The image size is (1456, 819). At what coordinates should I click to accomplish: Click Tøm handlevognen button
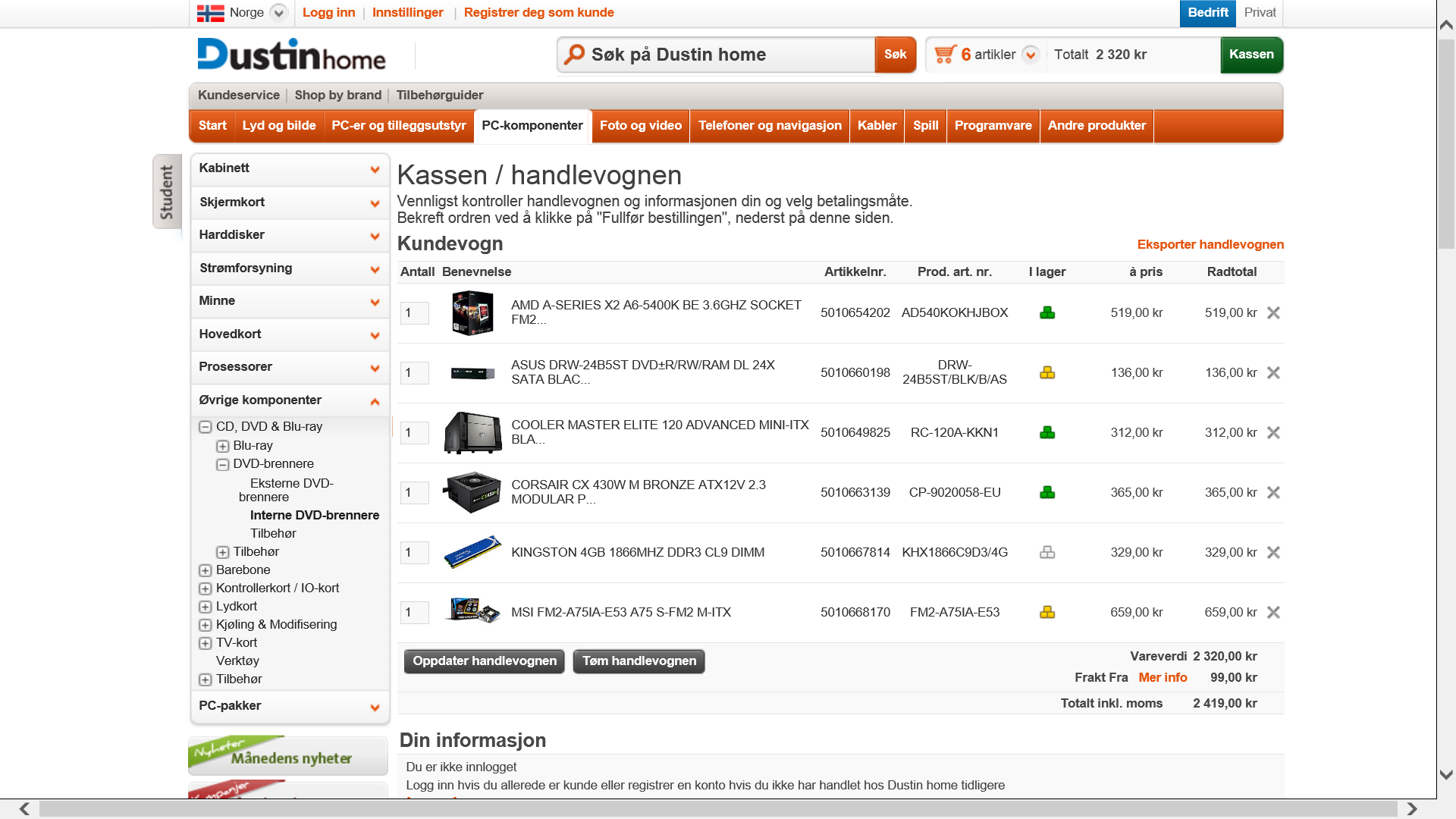[639, 661]
